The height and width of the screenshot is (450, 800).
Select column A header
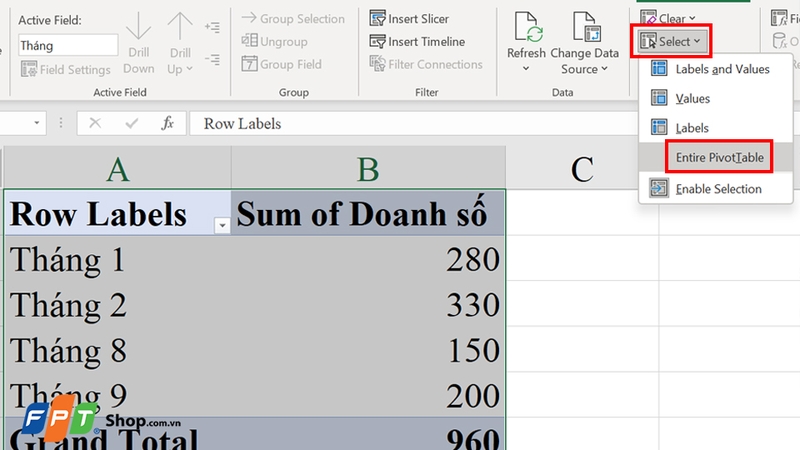click(x=117, y=168)
